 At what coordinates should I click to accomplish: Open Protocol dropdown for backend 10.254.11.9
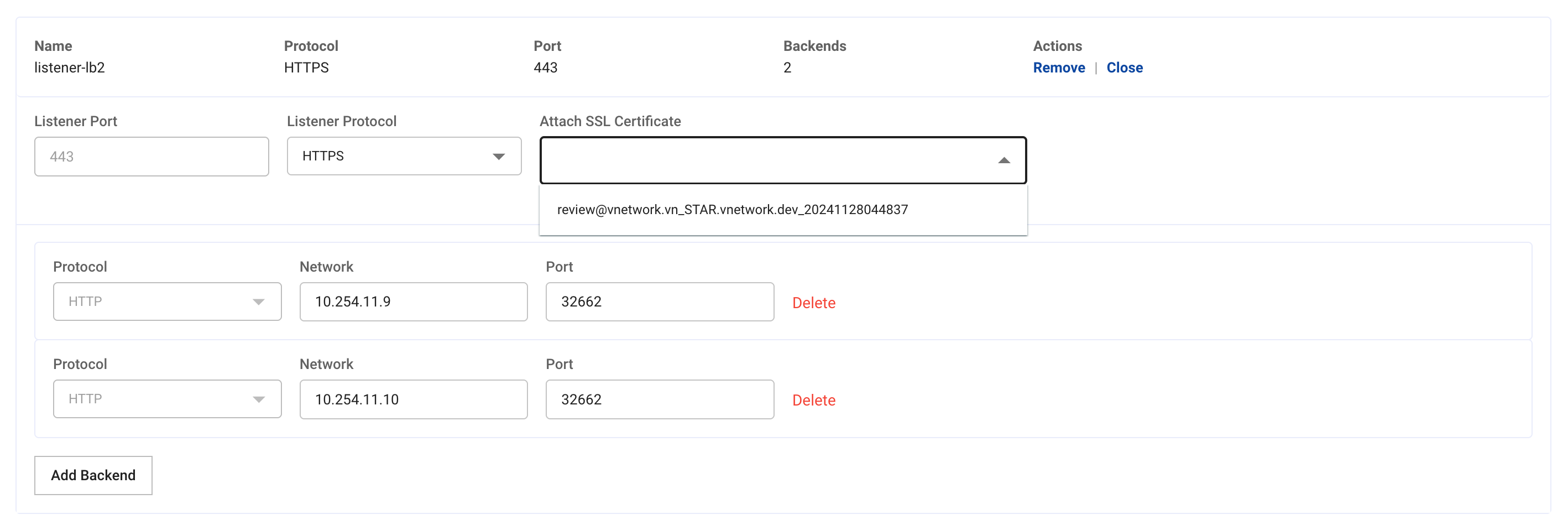pos(168,302)
